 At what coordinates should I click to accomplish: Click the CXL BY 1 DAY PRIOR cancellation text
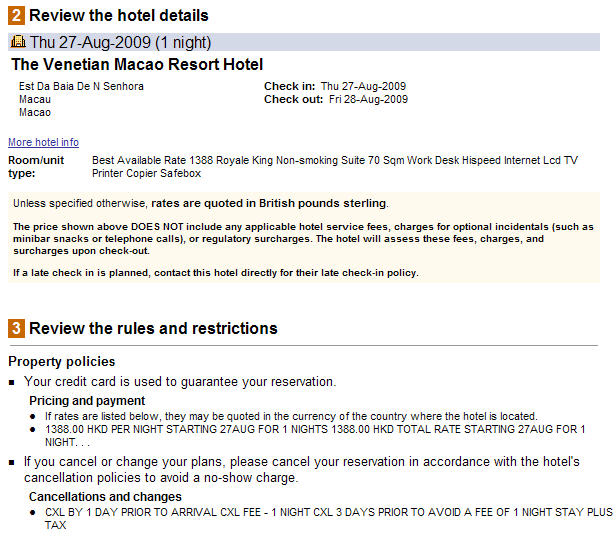[328, 518]
